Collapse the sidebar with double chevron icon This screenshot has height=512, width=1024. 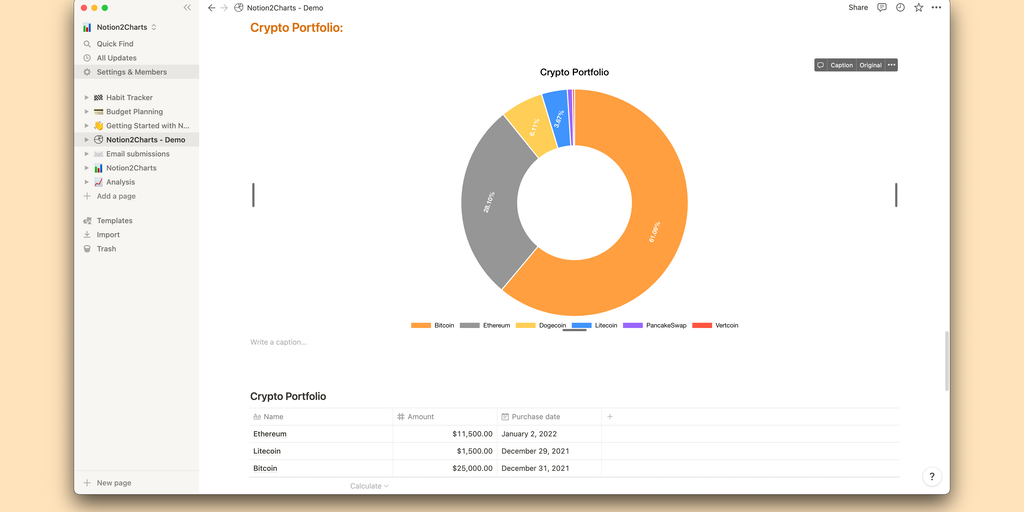(x=187, y=8)
